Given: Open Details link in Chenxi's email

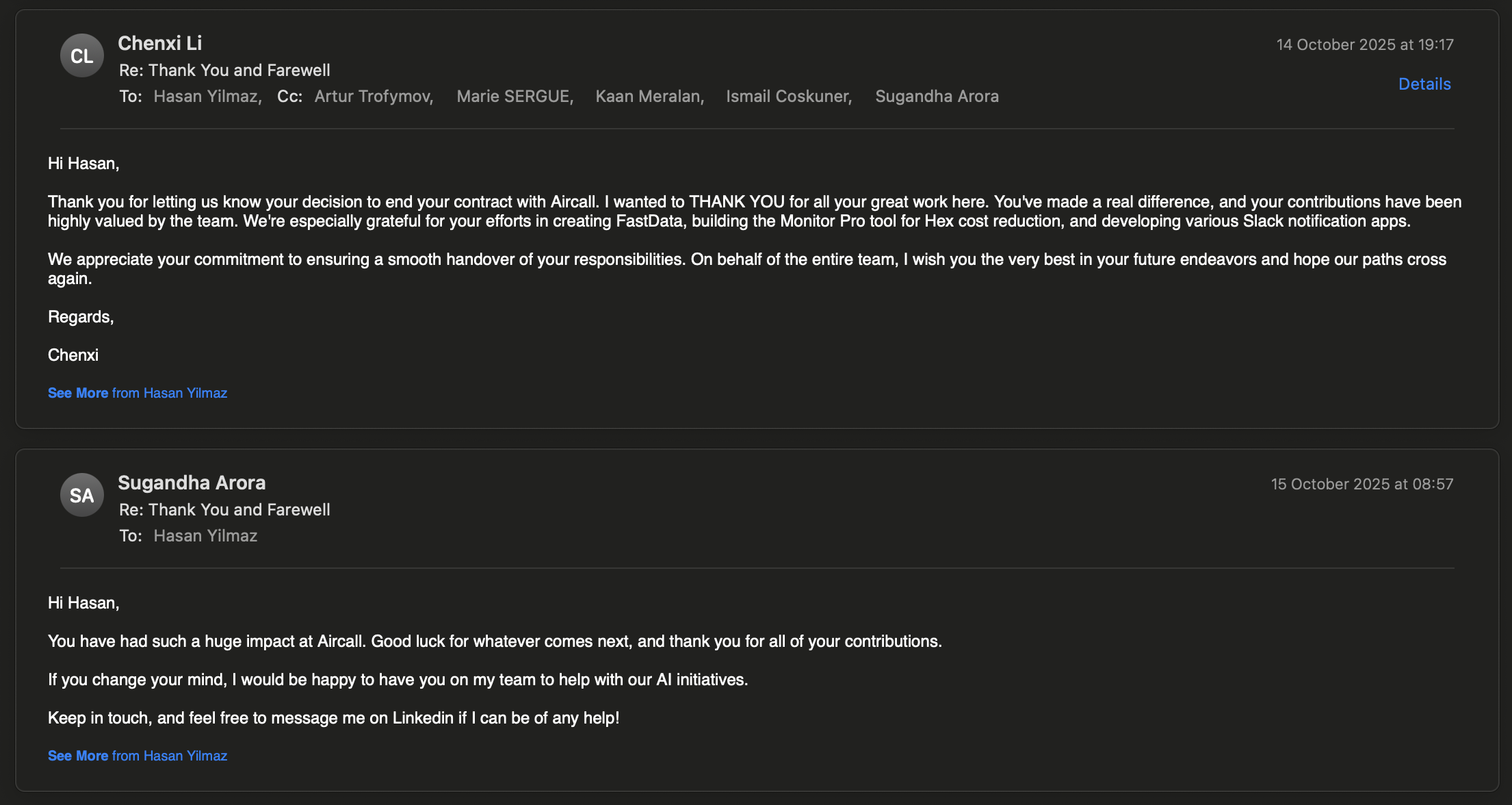Looking at the screenshot, I should (x=1424, y=84).
